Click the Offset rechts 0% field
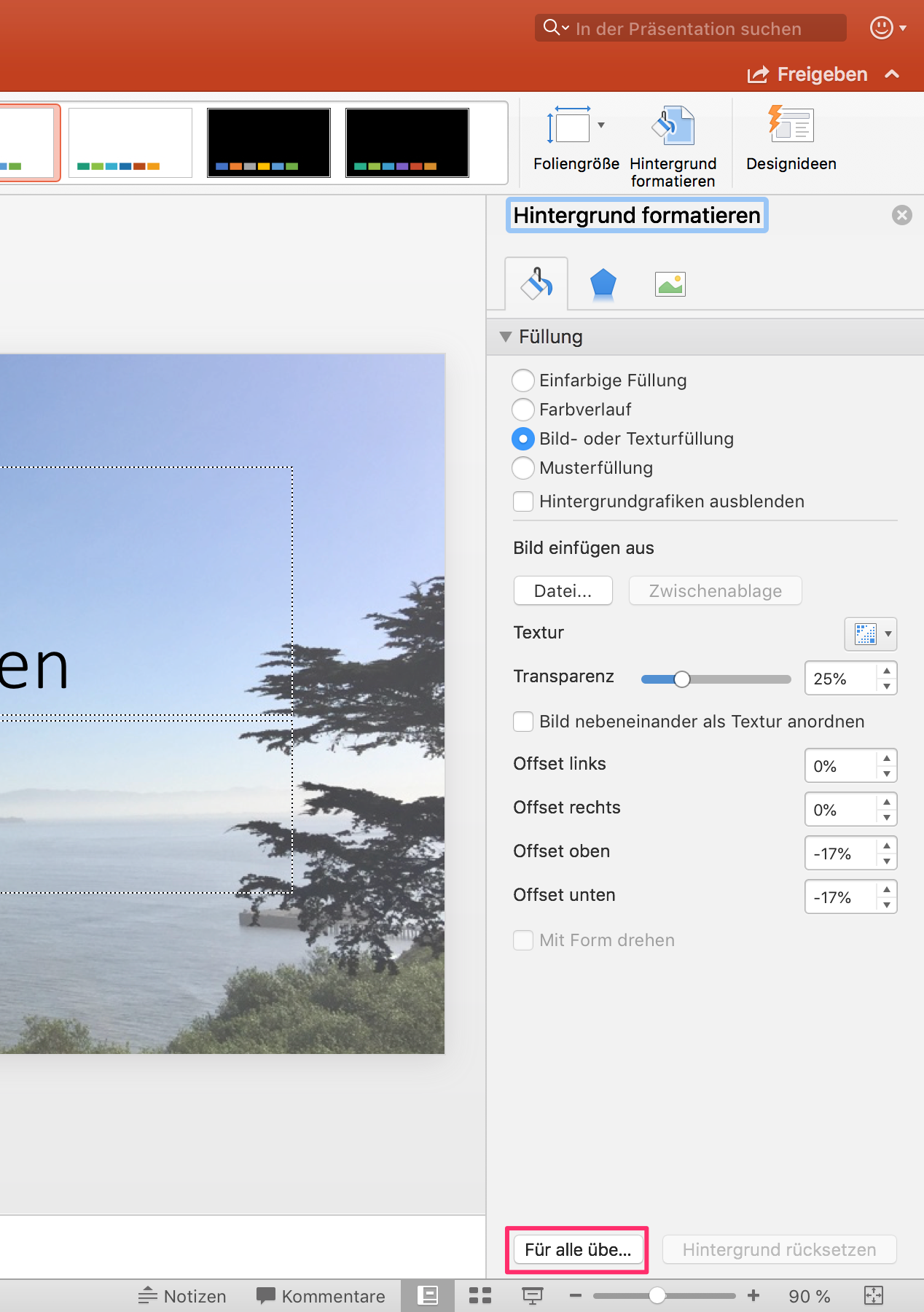Image resolution: width=924 pixels, height=1312 pixels. coord(841,810)
